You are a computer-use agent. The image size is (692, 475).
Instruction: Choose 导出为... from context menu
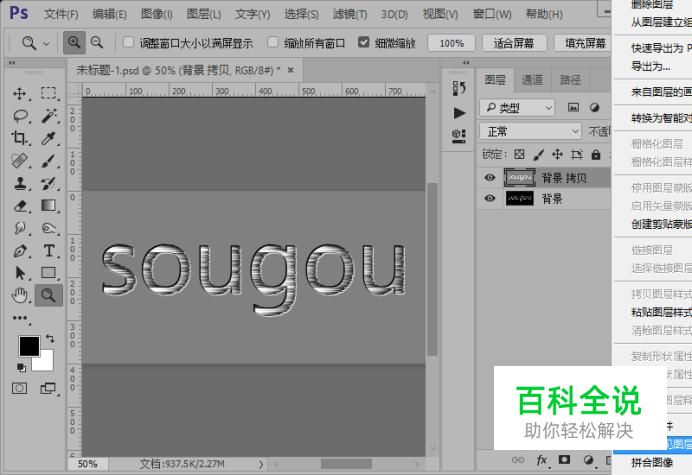pyautogui.click(x=651, y=67)
